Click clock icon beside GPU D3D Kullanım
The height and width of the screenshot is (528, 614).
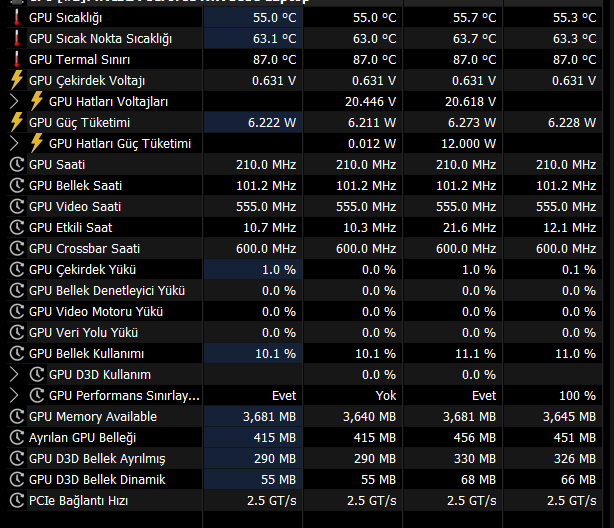37,374
